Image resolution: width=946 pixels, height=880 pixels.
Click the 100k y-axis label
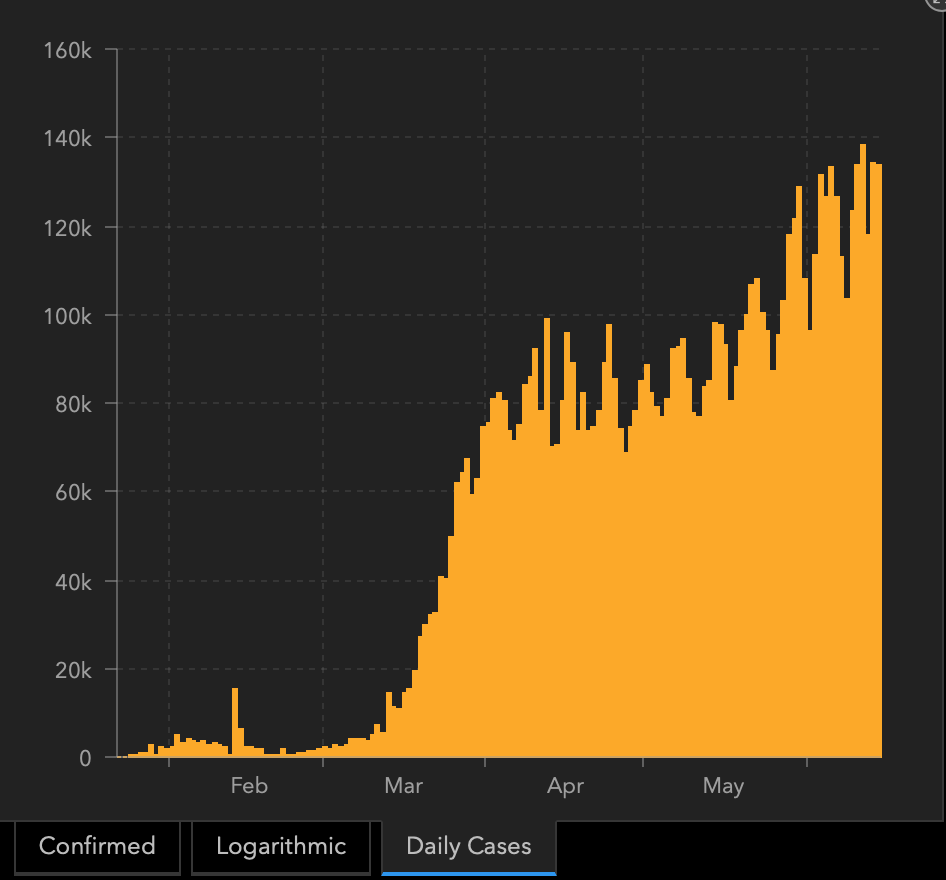coord(68,316)
